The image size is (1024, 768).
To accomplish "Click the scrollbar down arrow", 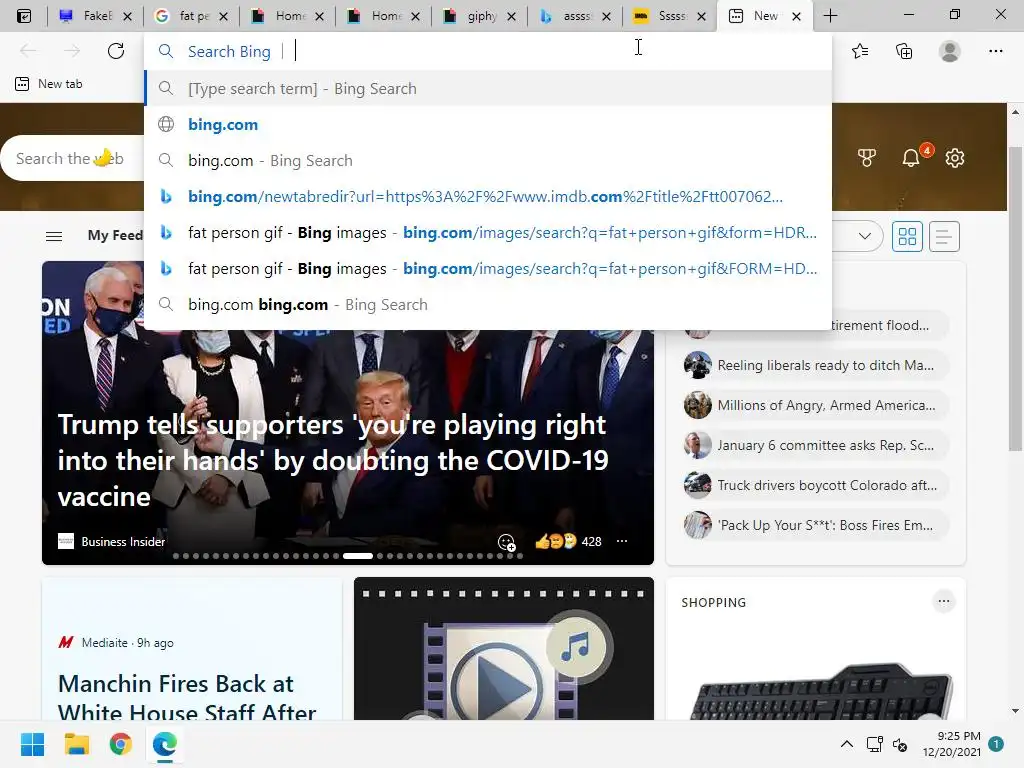I will [x=1015, y=711].
